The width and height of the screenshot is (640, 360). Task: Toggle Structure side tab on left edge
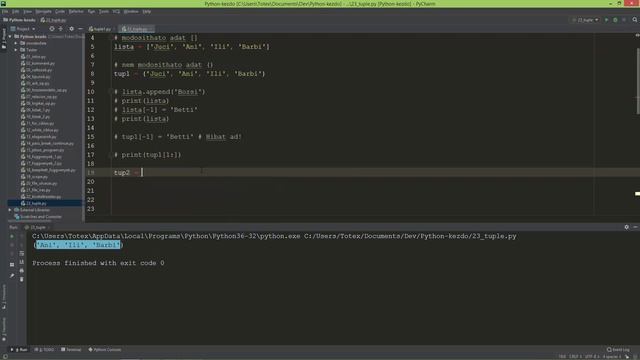pyautogui.click(x=4, y=297)
